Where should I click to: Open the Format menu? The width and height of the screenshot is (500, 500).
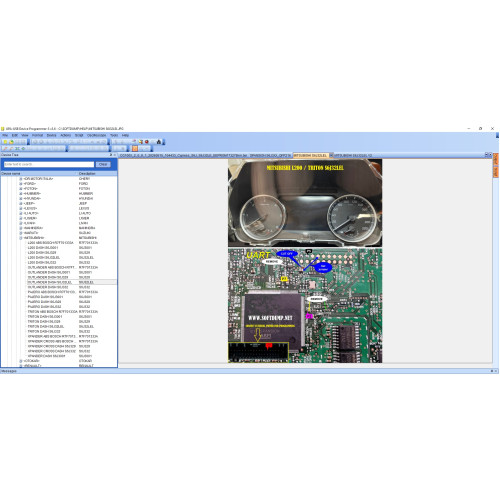click(37, 135)
